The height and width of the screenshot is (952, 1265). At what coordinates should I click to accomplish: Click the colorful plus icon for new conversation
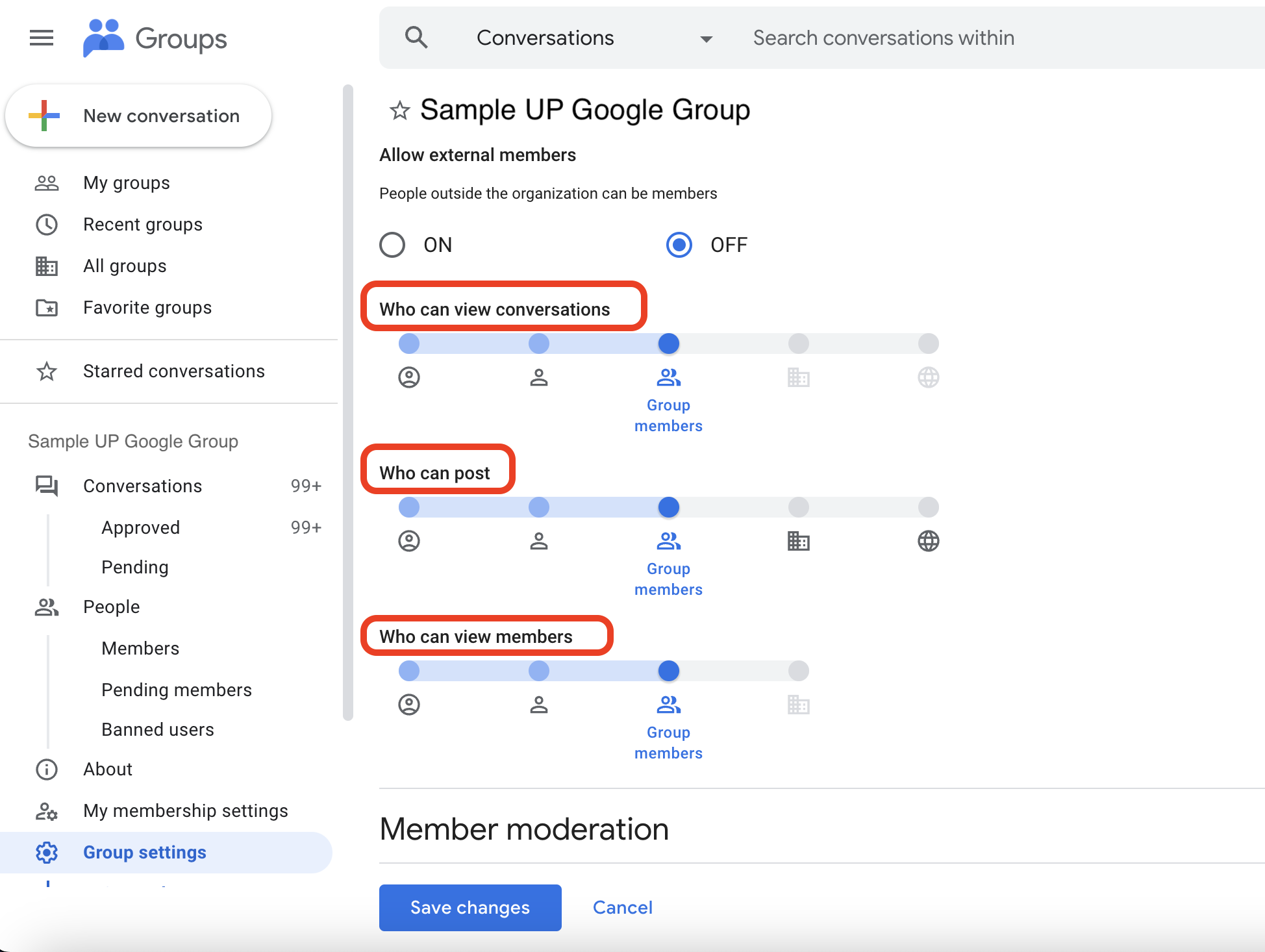(x=44, y=116)
